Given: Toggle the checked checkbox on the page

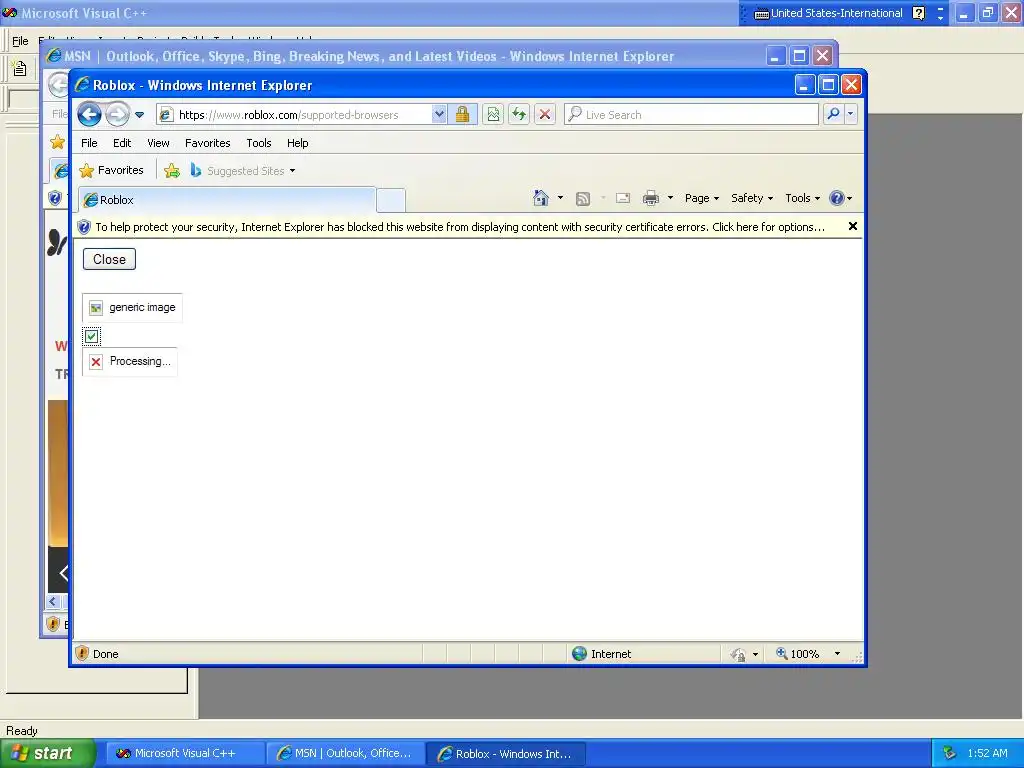Looking at the screenshot, I should (x=91, y=336).
